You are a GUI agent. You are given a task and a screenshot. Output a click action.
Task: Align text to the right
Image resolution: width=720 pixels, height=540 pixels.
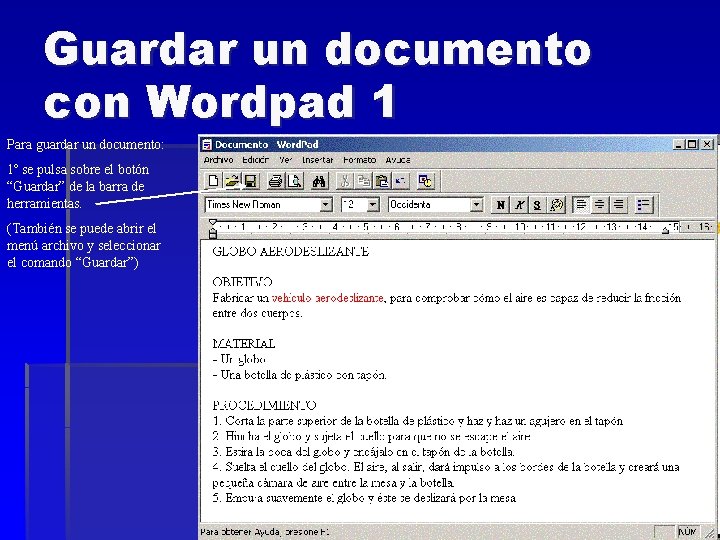click(619, 205)
